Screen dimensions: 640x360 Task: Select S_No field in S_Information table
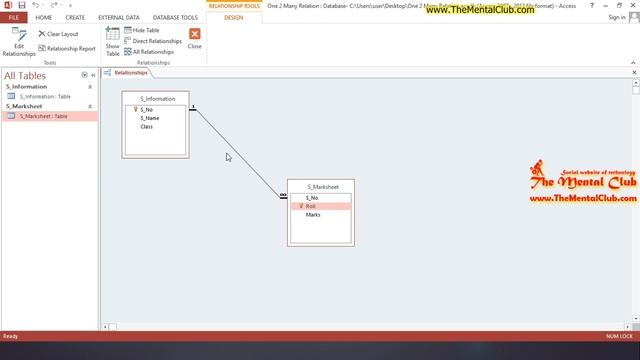(155, 109)
